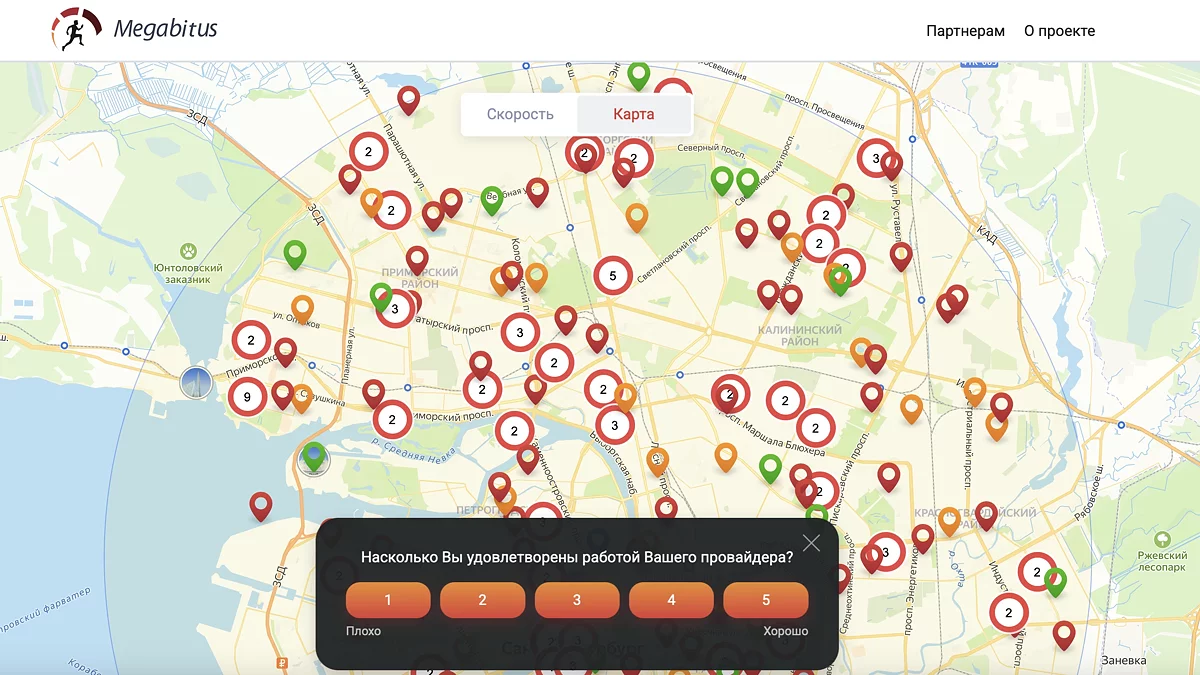Open the cluster marker labeled 5

(613, 275)
